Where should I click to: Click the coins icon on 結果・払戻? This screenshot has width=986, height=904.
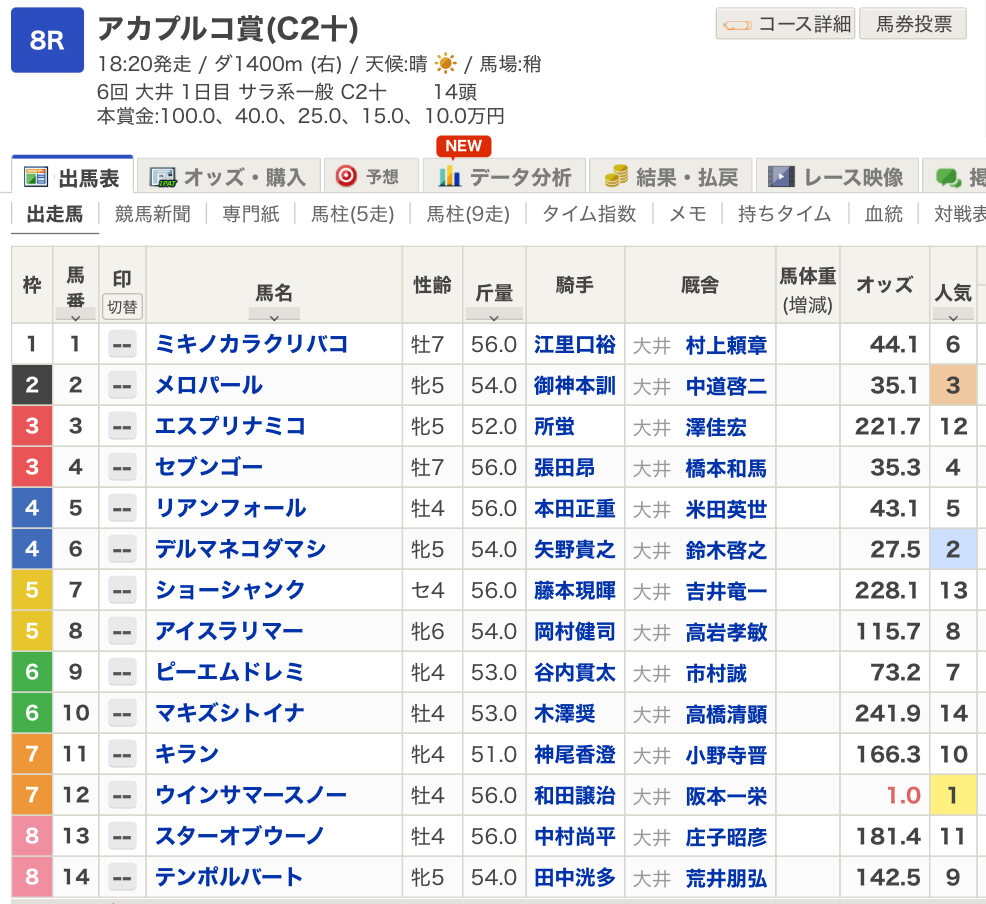click(615, 177)
